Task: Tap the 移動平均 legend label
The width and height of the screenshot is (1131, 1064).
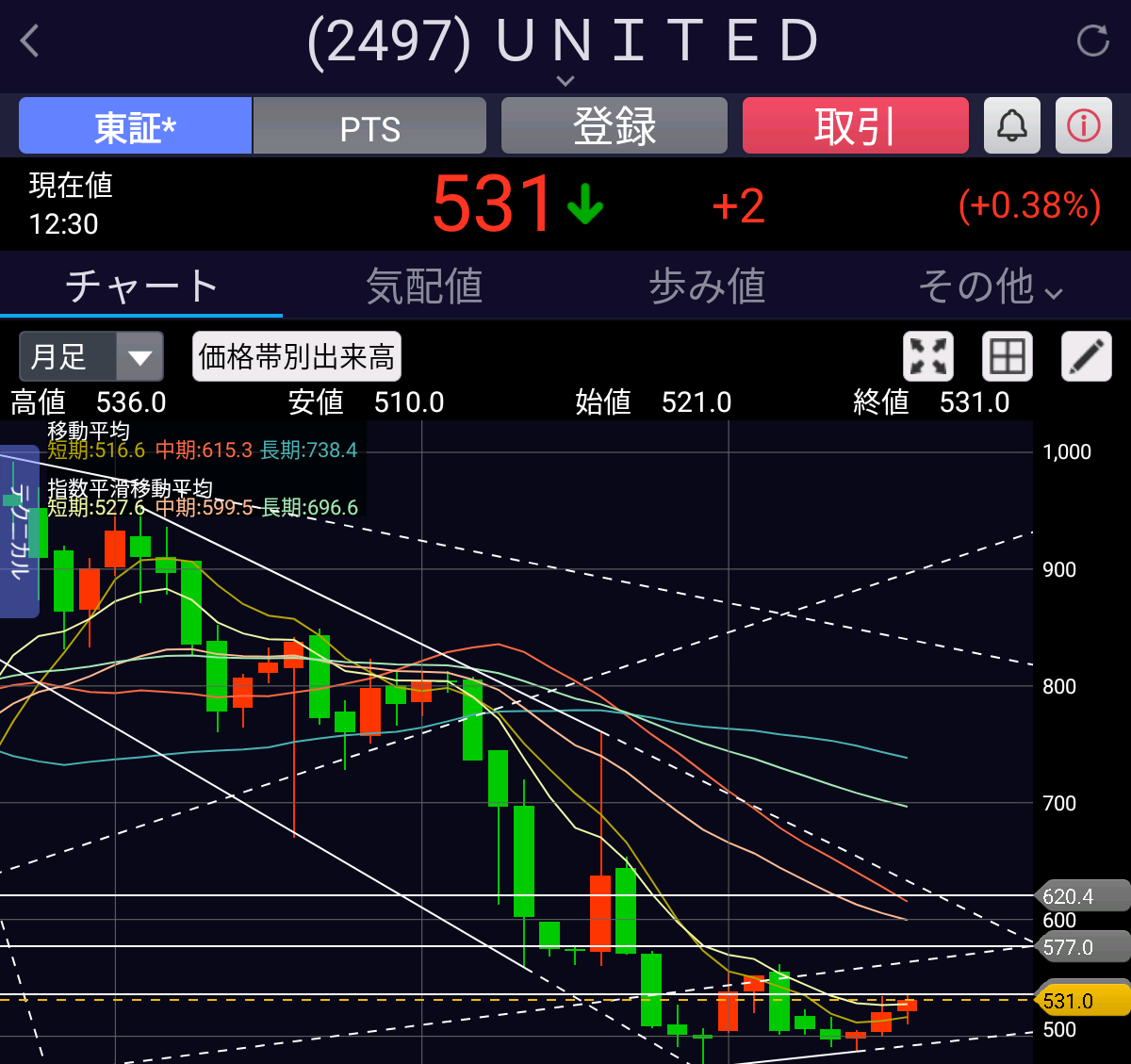Action: coord(89,432)
